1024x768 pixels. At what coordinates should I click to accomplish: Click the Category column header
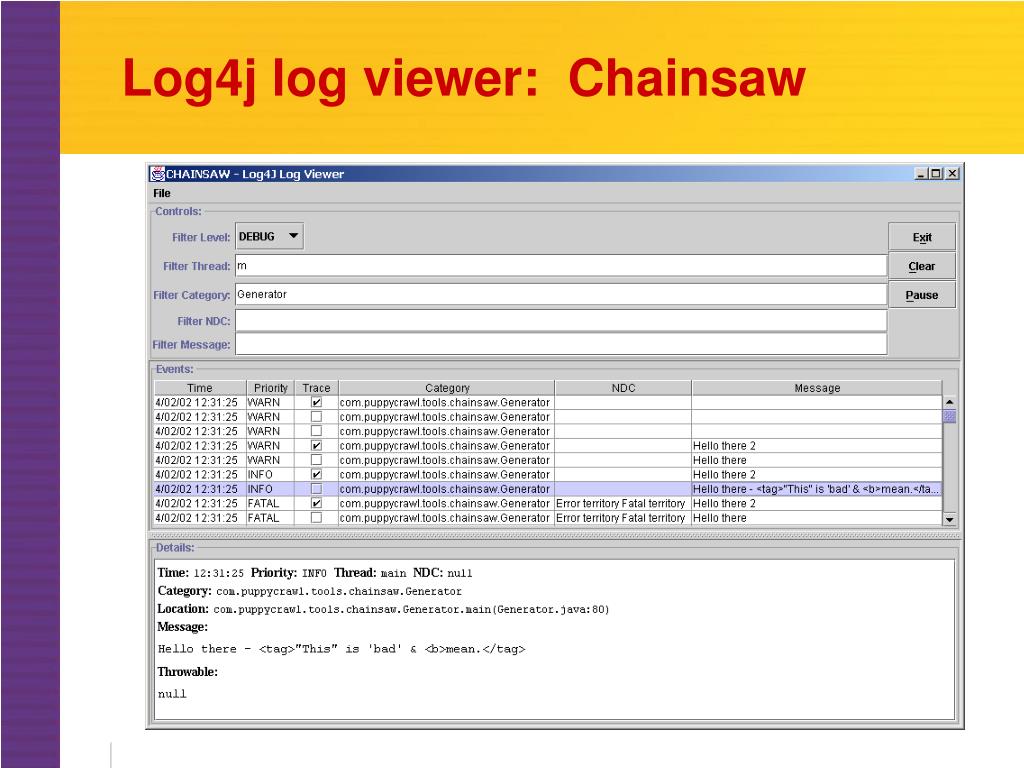pos(446,388)
